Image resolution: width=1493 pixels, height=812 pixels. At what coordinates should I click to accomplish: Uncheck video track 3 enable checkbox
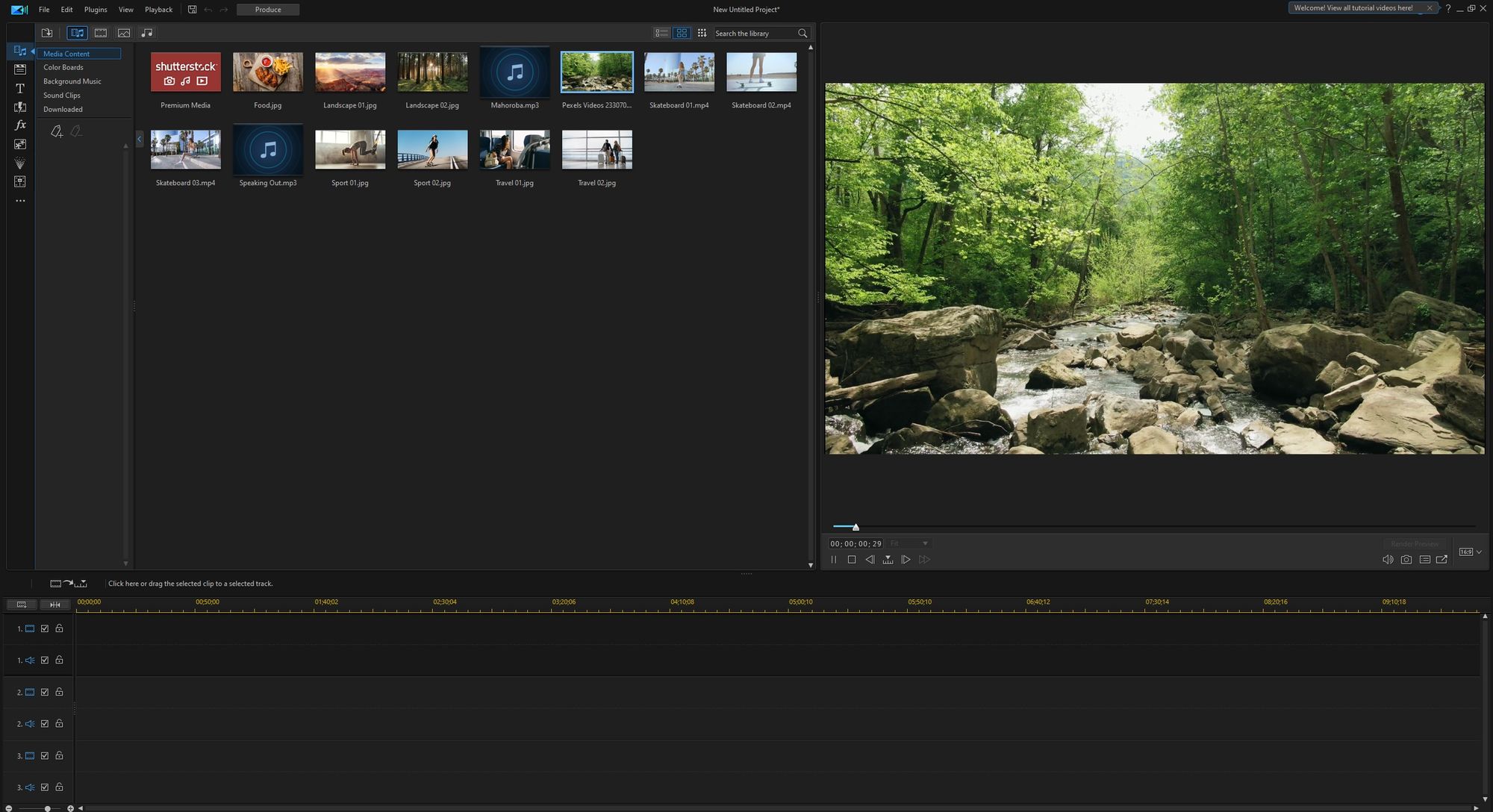point(45,755)
